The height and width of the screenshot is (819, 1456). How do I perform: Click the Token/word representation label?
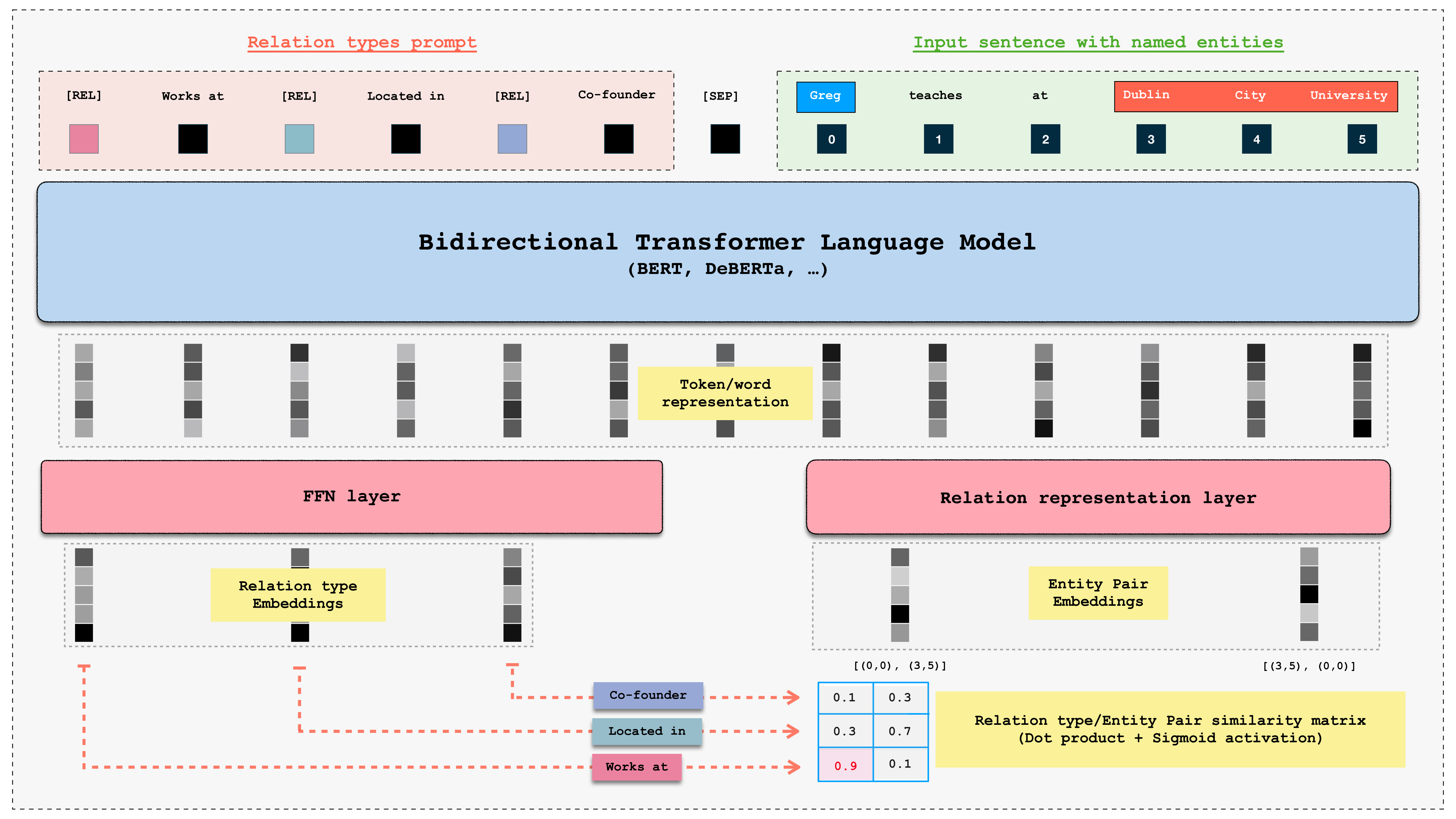point(725,393)
